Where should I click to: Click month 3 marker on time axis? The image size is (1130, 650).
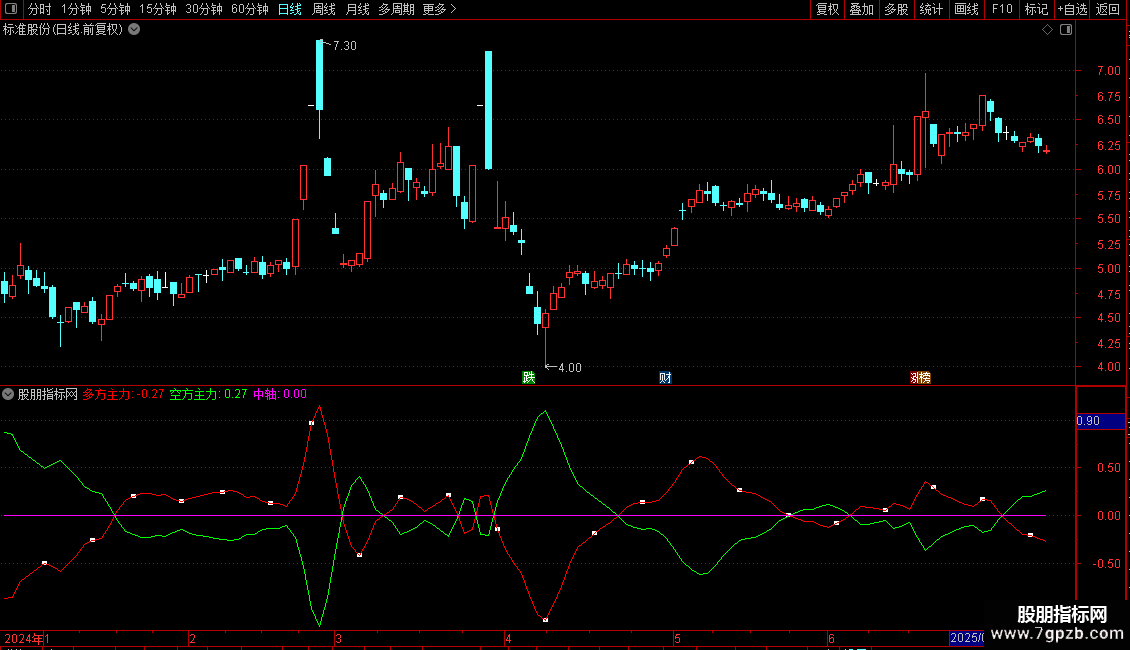pos(338,638)
